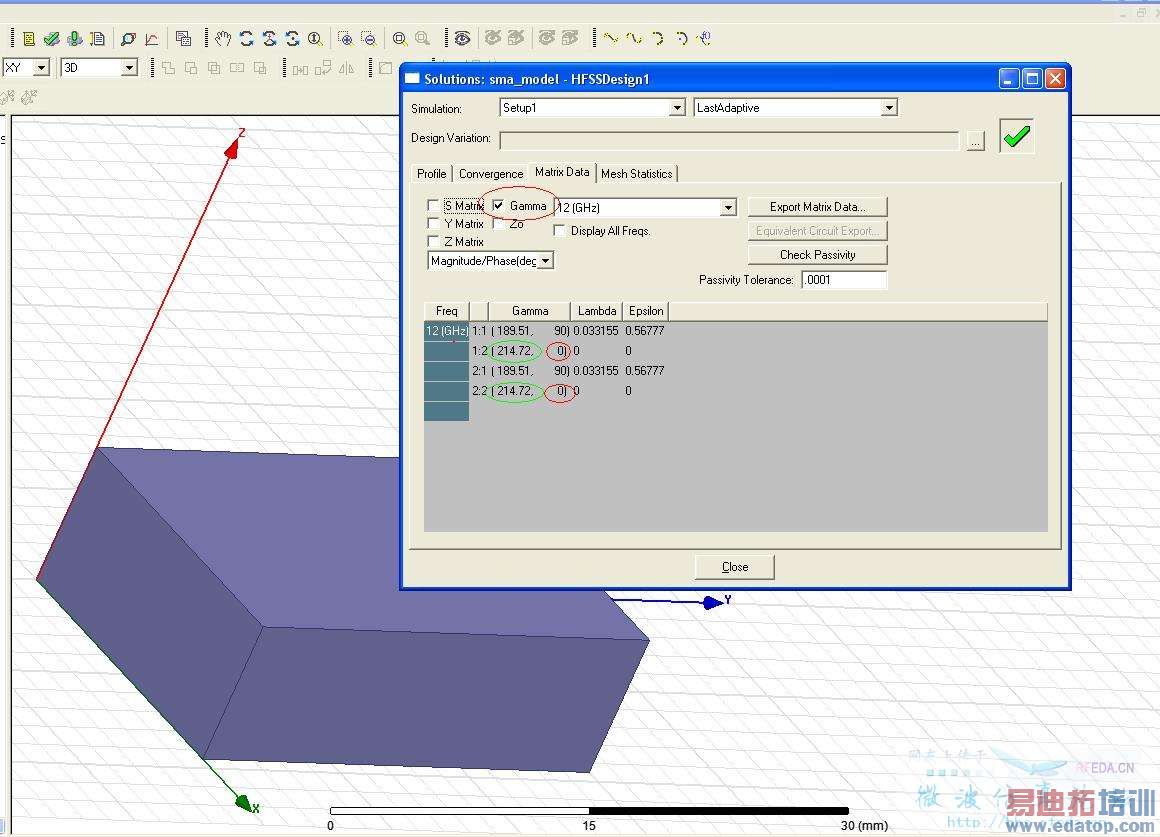Click the Validate check icon in toolbar

(x=51, y=39)
